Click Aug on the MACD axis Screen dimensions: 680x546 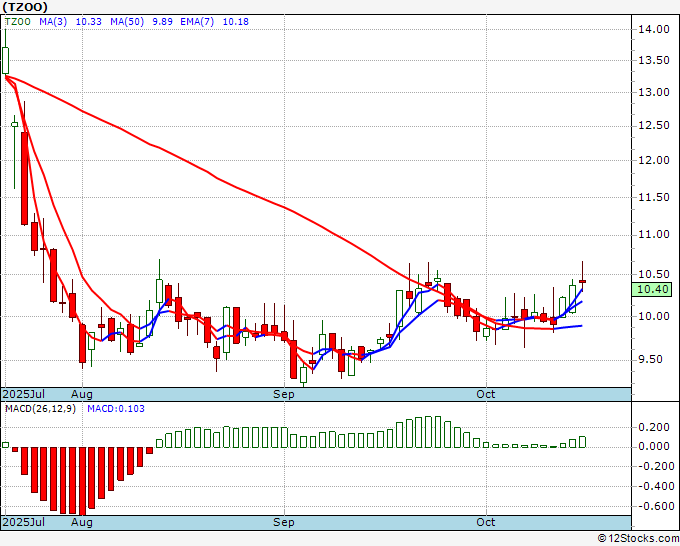pos(82,522)
